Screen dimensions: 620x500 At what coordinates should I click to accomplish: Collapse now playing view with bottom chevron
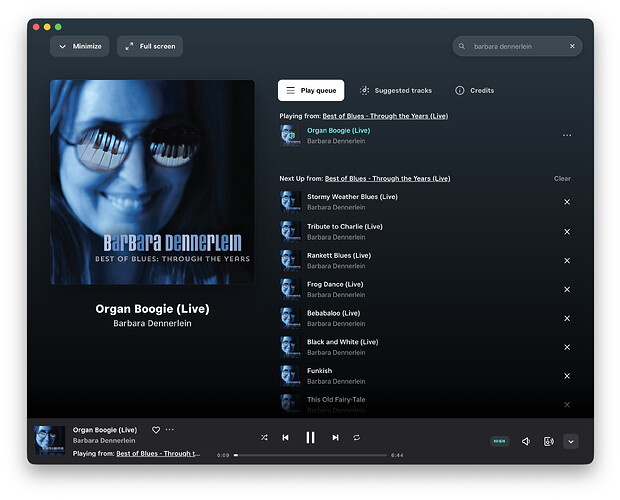click(571, 441)
